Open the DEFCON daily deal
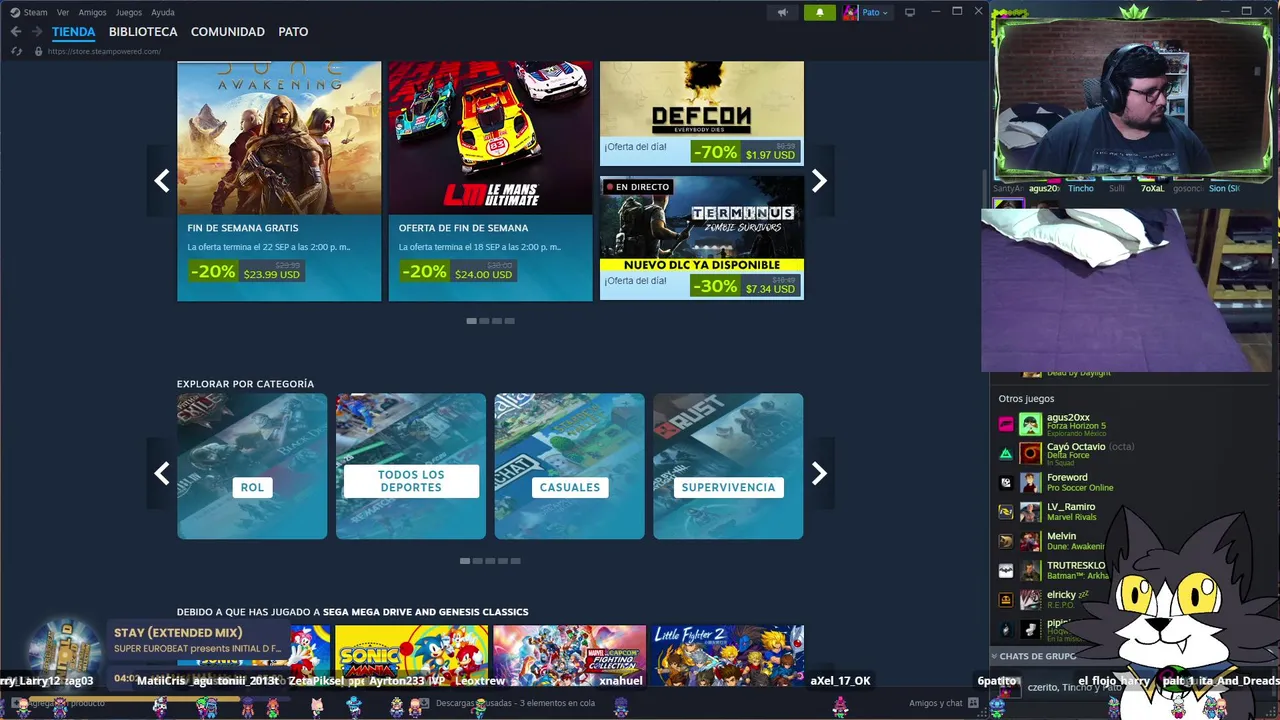 click(701, 113)
